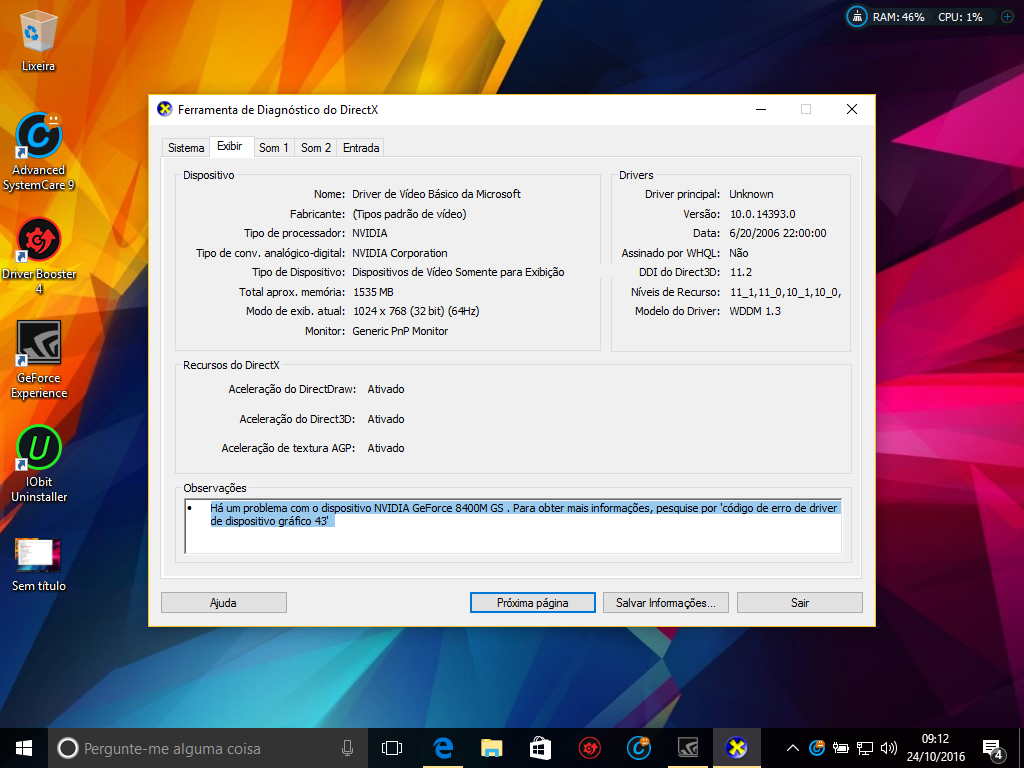Close the DirectX diagnostic window
Viewport: 1024px width, 768px height.
[852, 109]
